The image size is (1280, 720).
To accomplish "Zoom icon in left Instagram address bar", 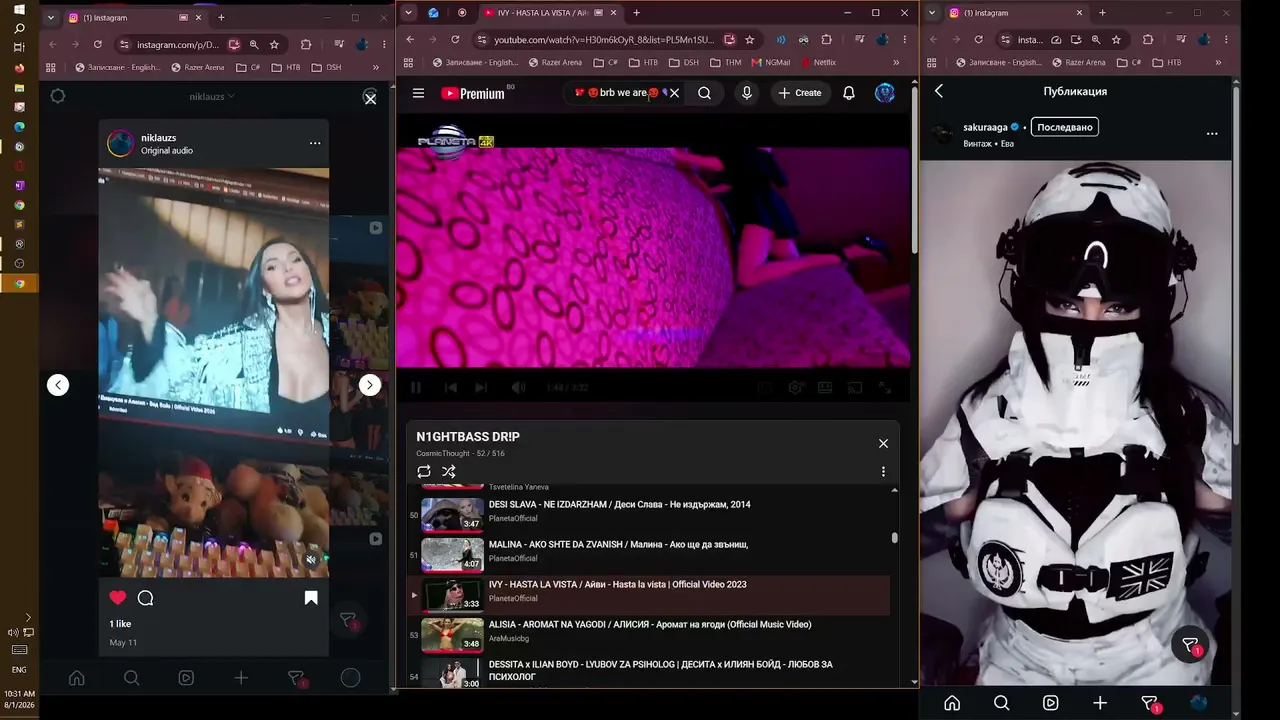I will (x=254, y=45).
